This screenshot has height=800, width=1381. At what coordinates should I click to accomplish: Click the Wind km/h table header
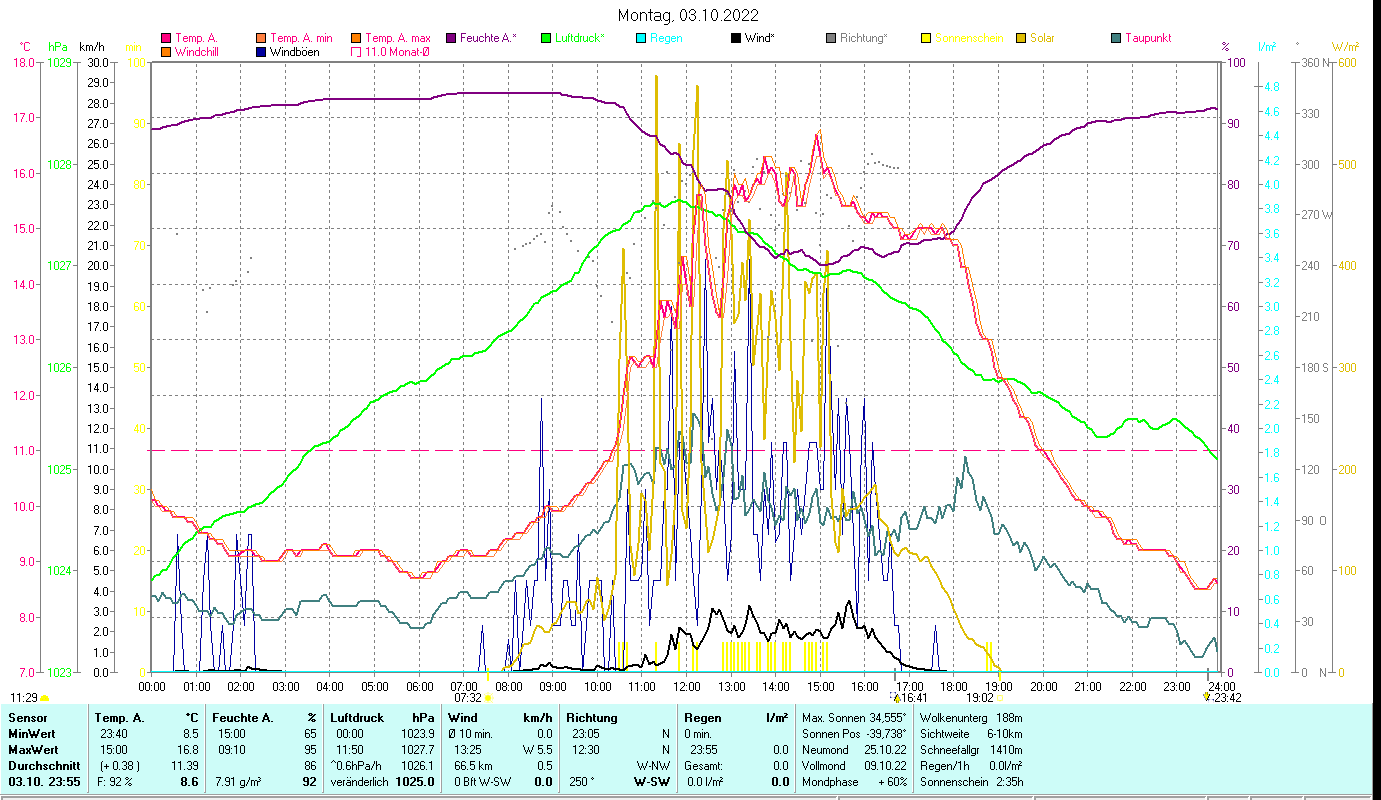click(x=500, y=718)
